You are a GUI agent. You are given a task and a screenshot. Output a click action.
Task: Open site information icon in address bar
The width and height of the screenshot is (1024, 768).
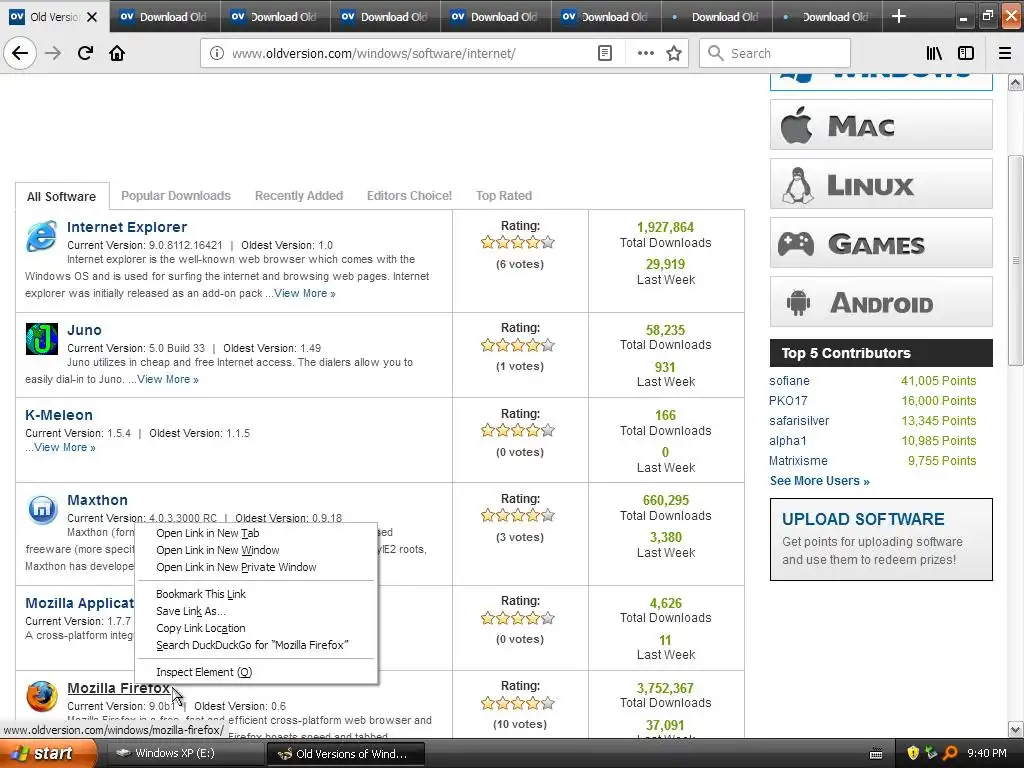coord(216,53)
